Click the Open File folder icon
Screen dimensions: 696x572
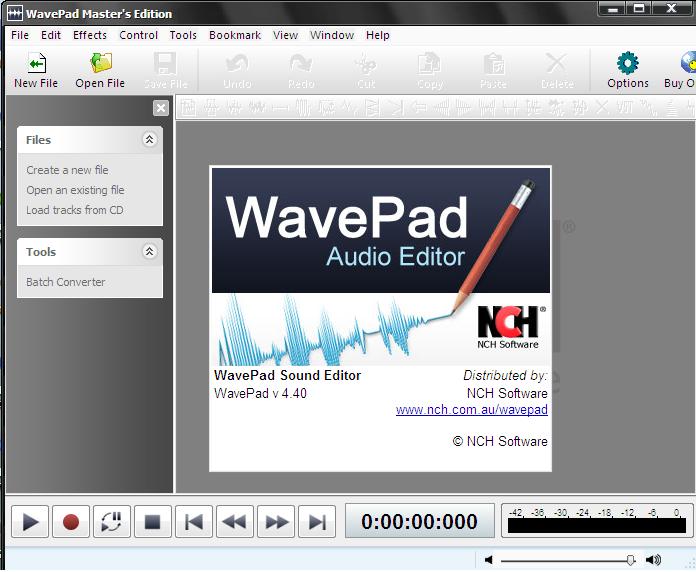pyautogui.click(x=101, y=63)
